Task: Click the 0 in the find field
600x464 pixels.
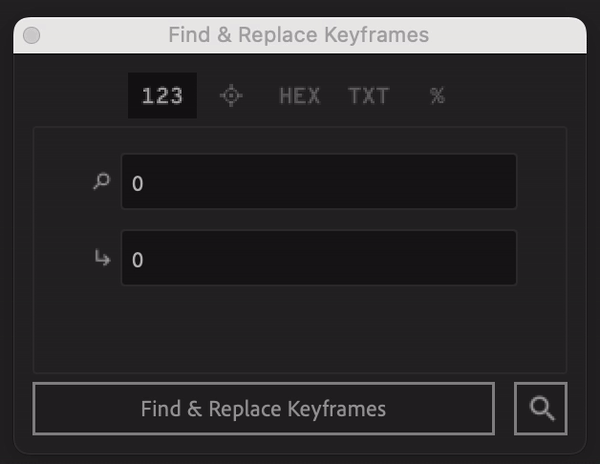Action: pyautogui.click(x=138, y=183)
